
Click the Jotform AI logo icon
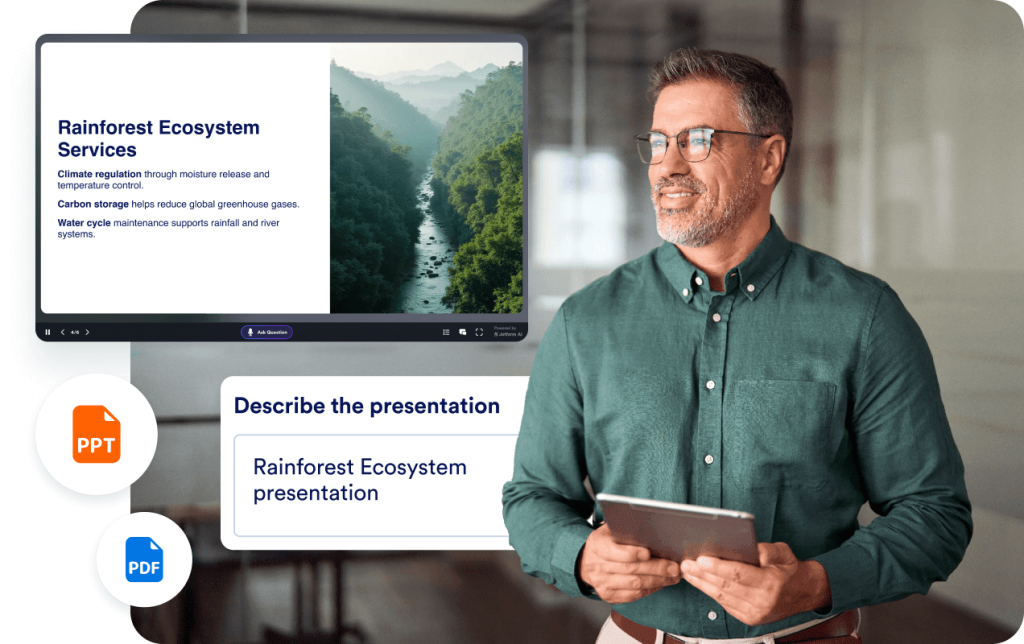(496, 335)
